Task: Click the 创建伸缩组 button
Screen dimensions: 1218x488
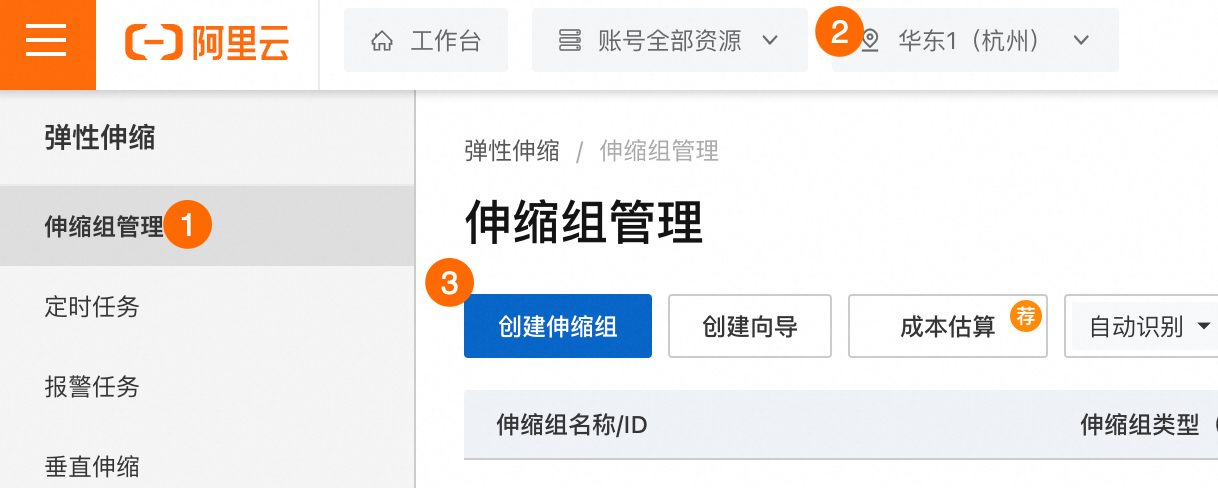Action: [558, 326]
